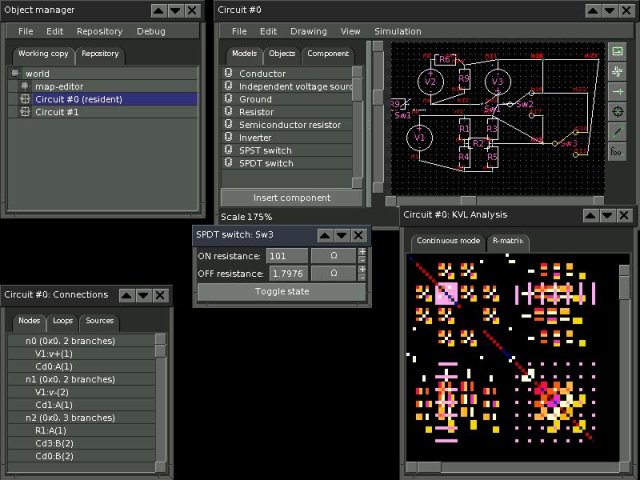Select the R2 resistor on canvas

[x=478, y=143]
